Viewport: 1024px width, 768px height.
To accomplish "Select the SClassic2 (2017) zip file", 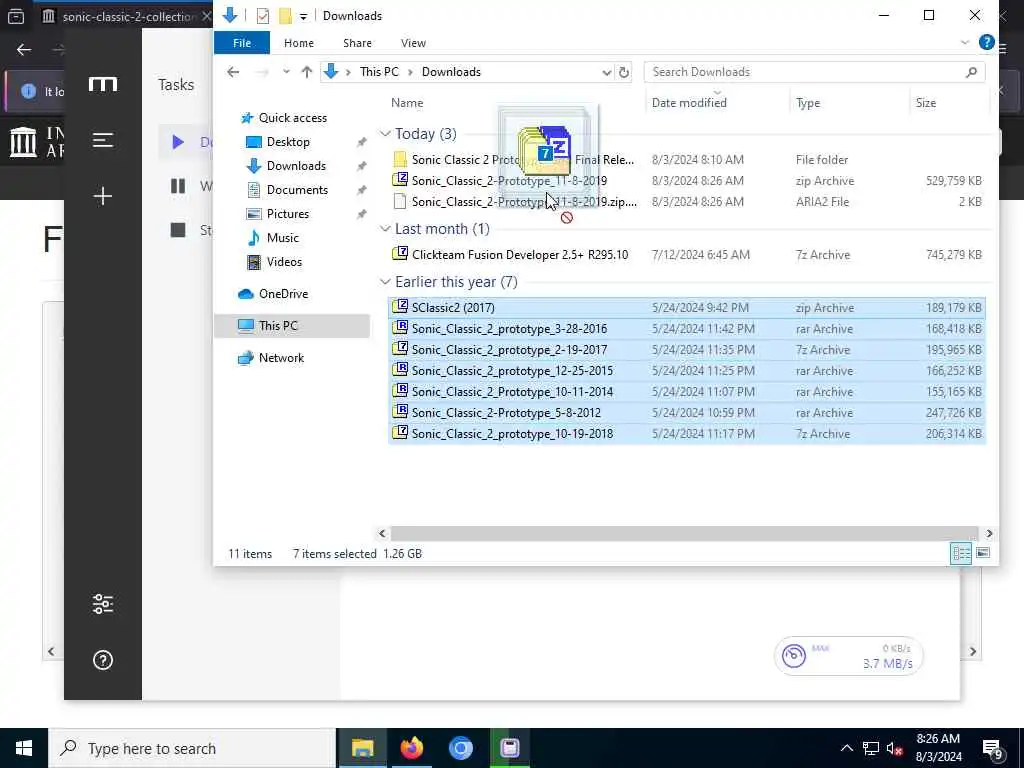I will (686, 308).
